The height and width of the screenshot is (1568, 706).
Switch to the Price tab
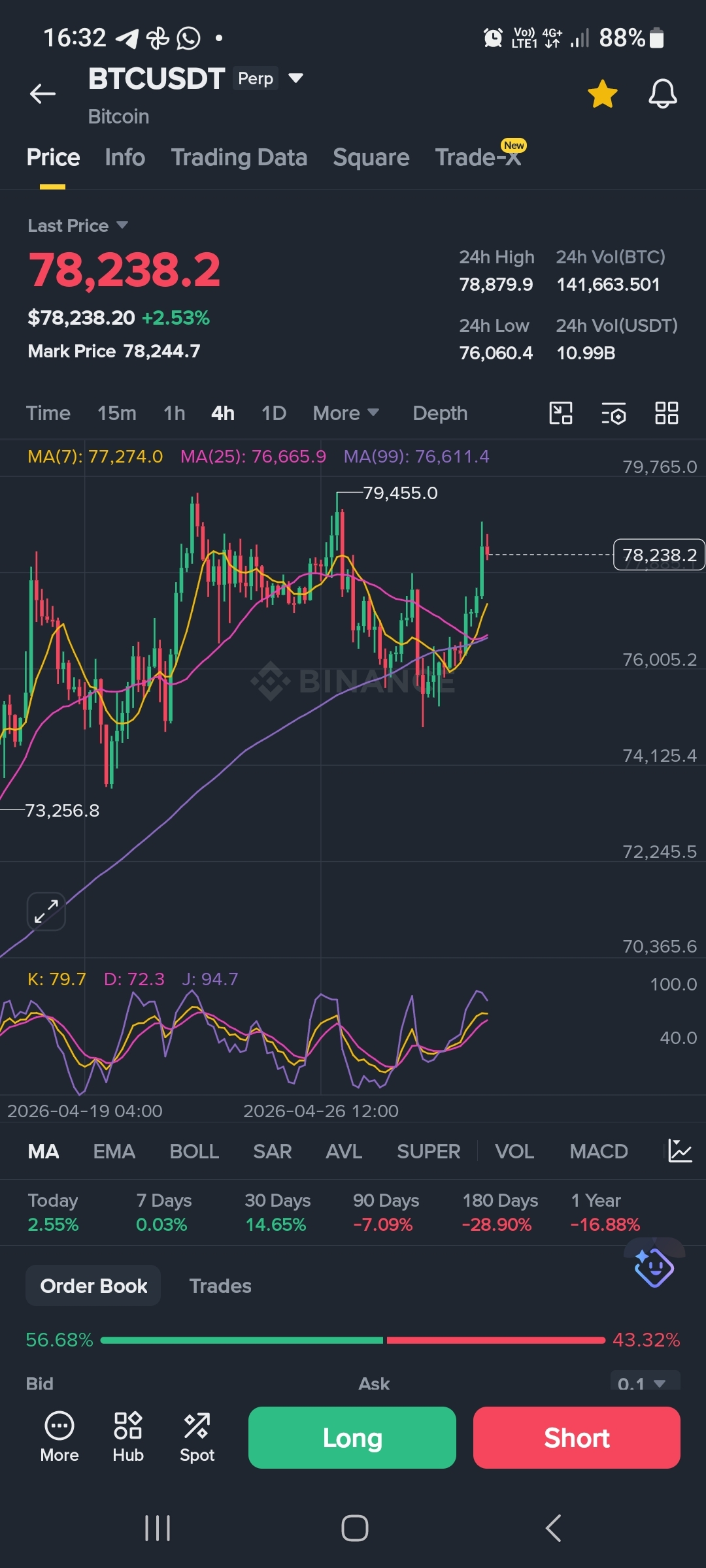pos(53,157)
